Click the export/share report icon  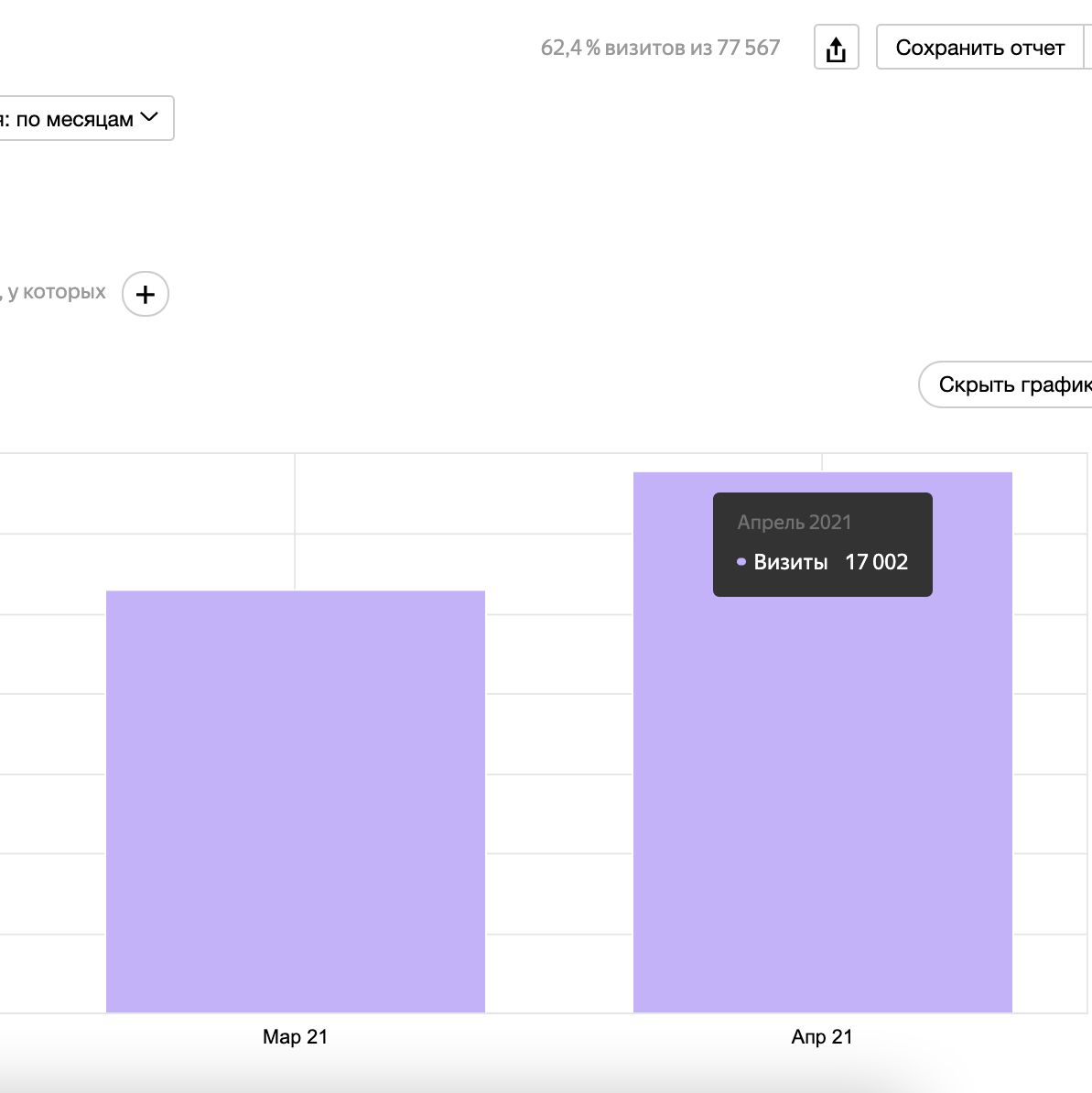tap(837, 48)
